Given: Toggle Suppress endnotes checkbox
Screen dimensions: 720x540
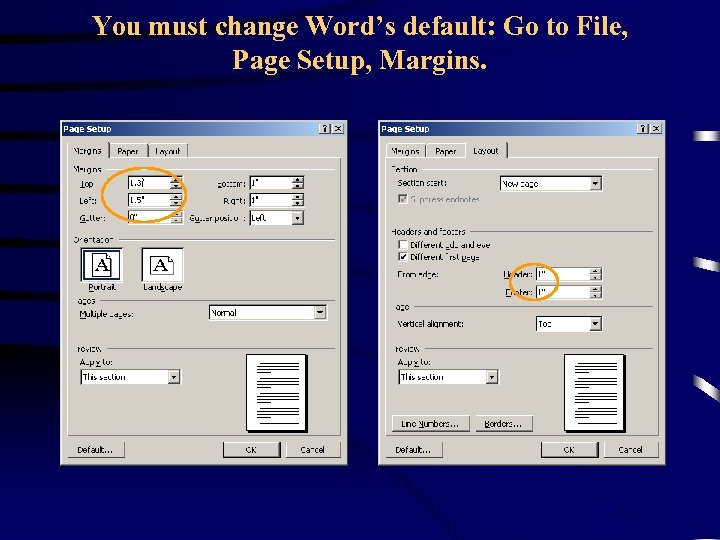Looking at the screenshot, I should [403, 199].
